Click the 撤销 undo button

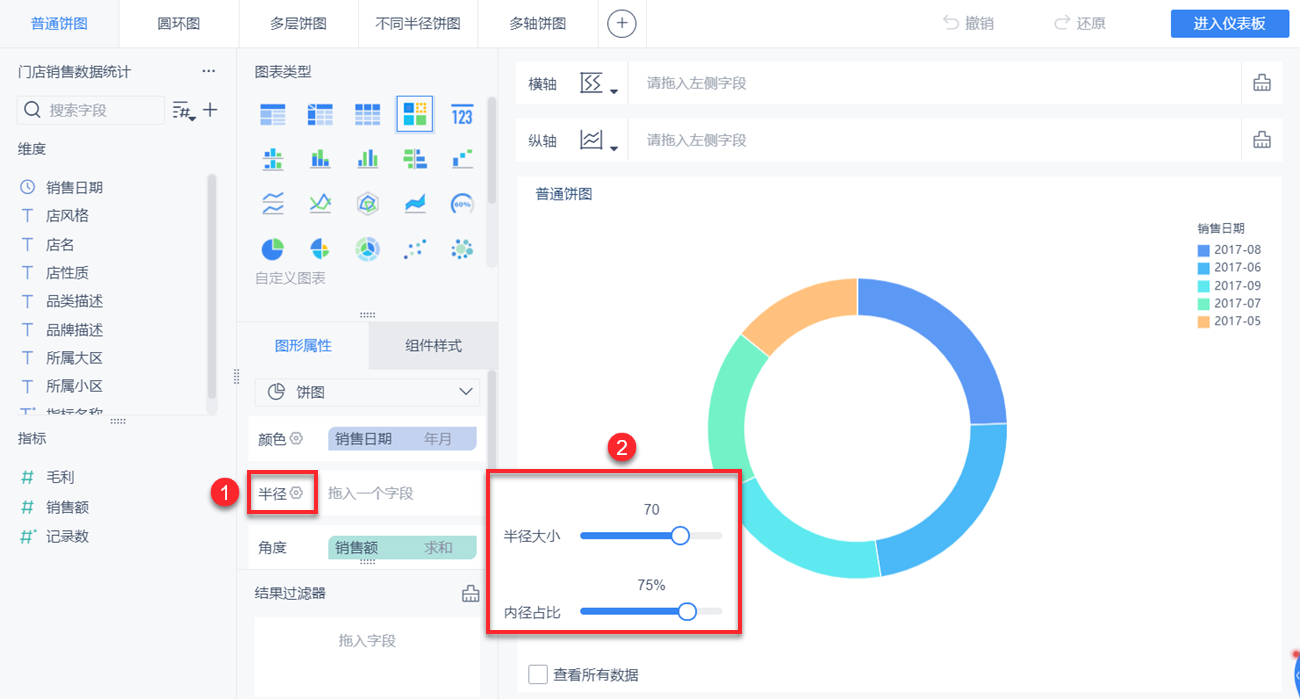pos(968,23)
